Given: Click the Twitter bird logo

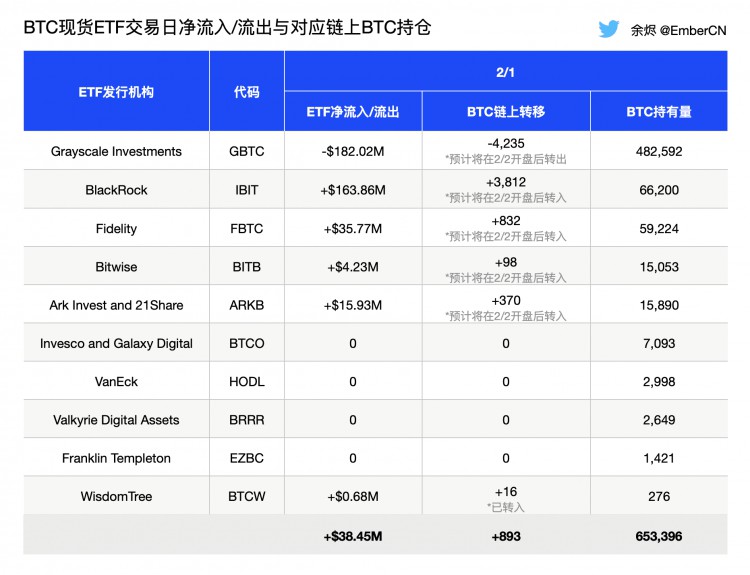Looking at the screenshot, I should pyautogui.click(x=608, y=29).
